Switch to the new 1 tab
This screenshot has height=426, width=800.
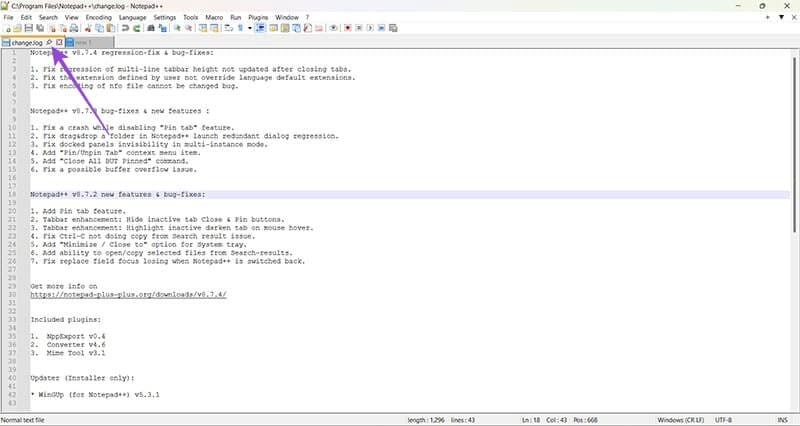89,43
